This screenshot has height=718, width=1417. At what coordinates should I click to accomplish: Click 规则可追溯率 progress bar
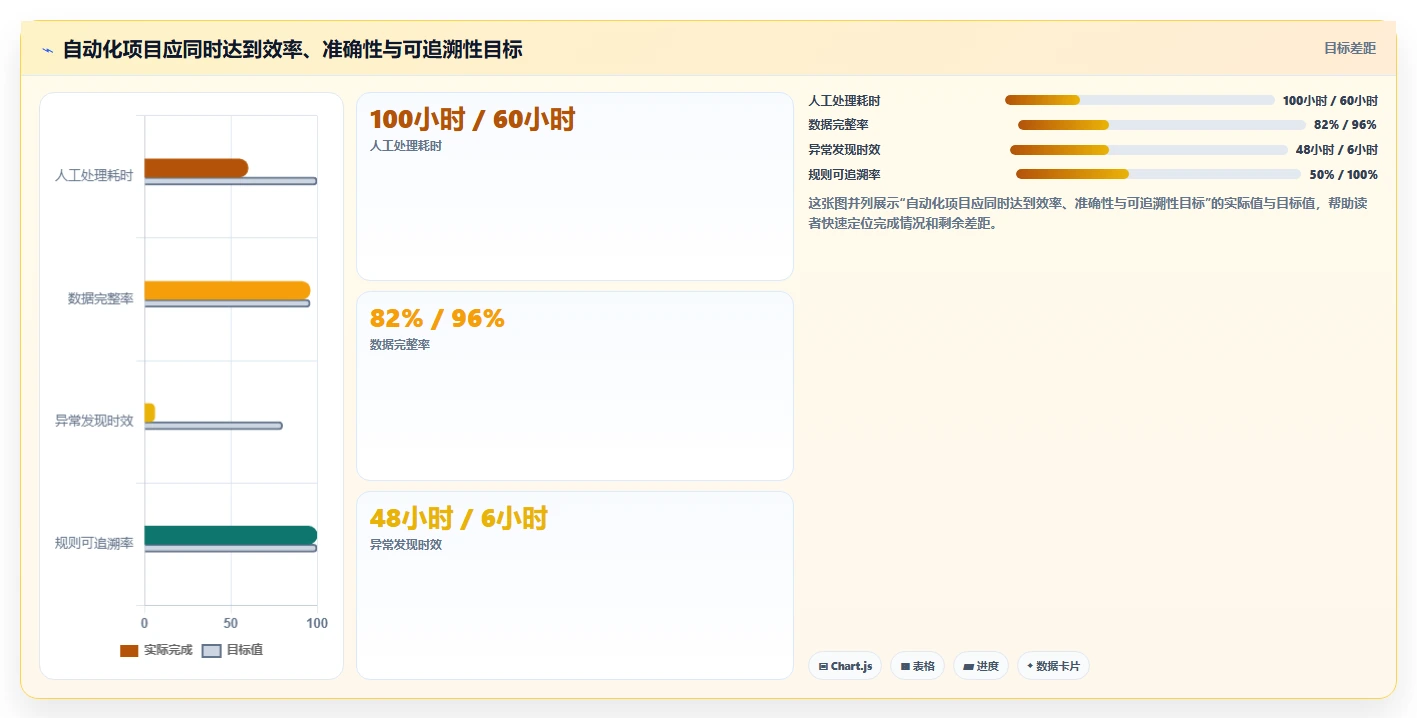[x=1158, y=174]
